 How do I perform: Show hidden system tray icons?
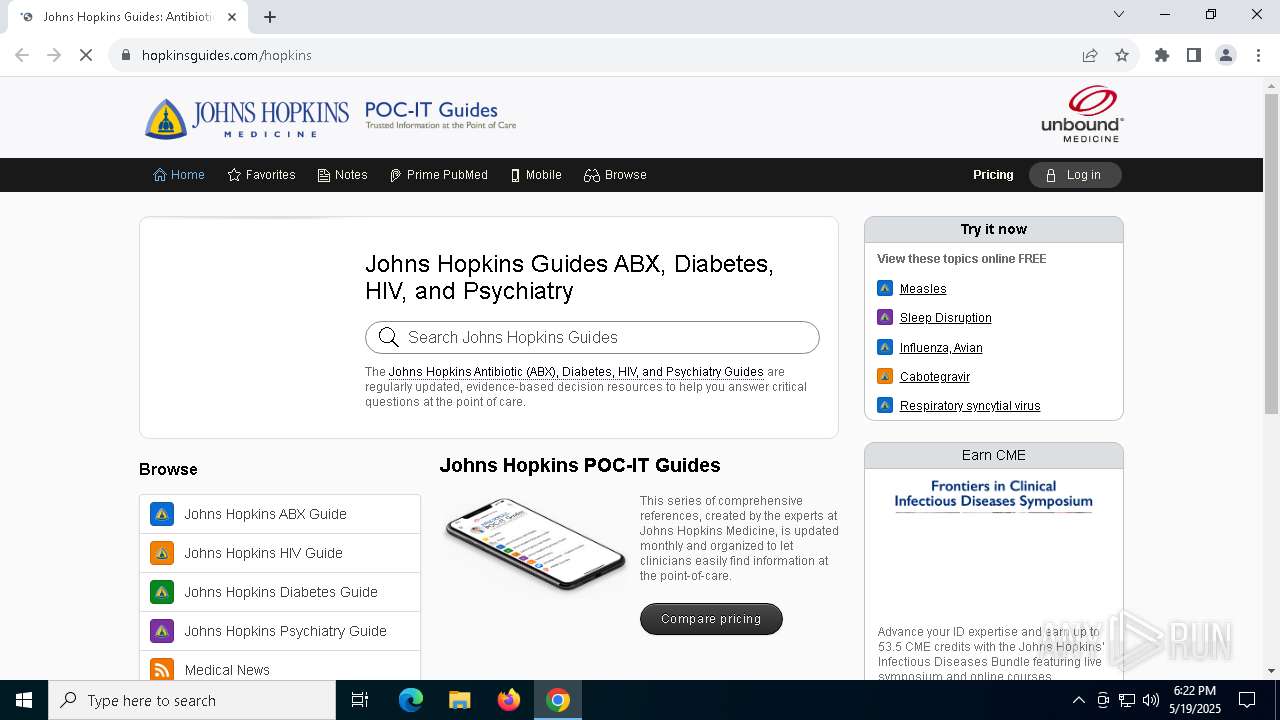click(x=1078, y=700)
